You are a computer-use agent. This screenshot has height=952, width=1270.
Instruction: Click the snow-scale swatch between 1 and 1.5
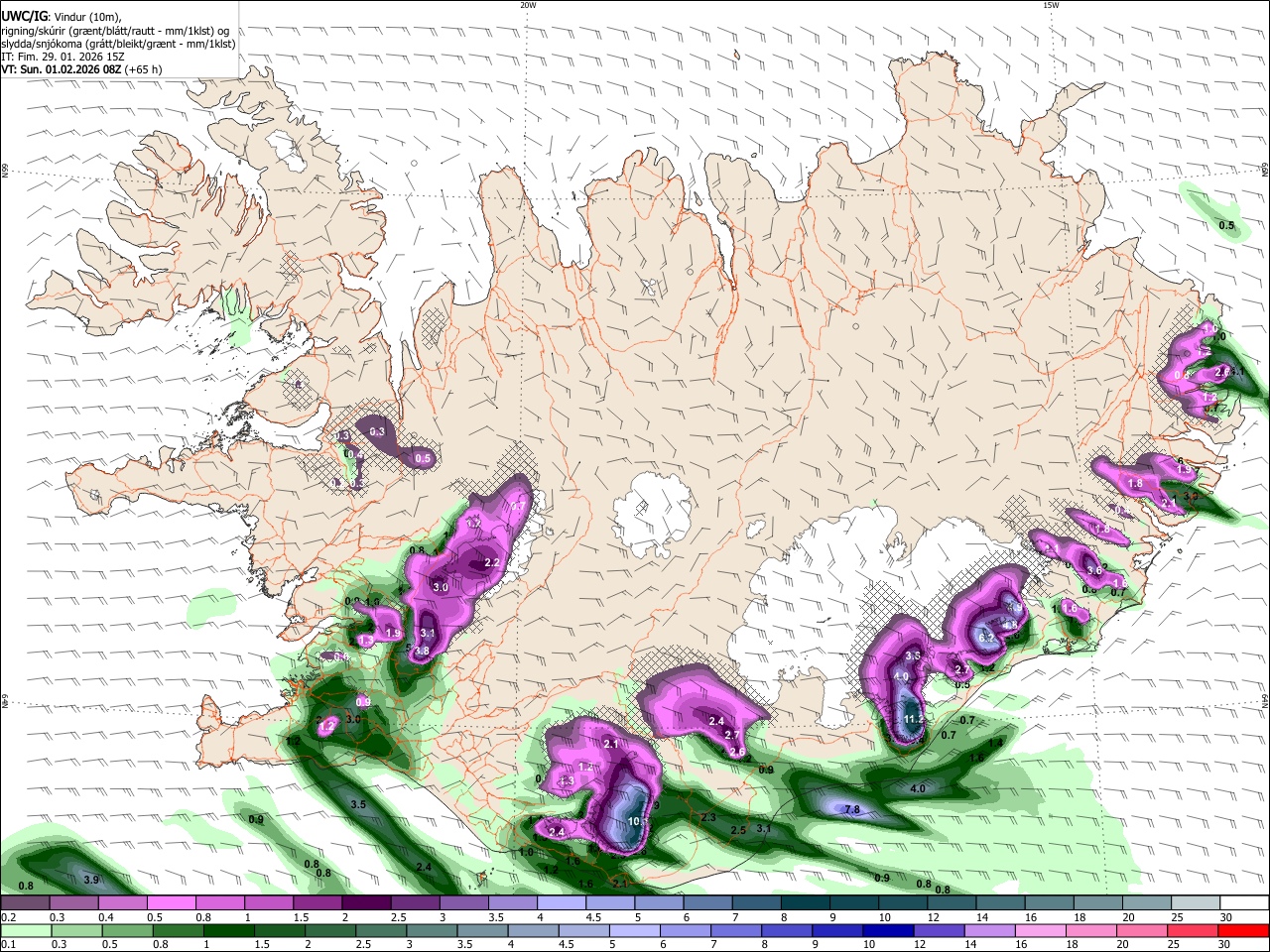pyautogui.click(x=268, y=903)
